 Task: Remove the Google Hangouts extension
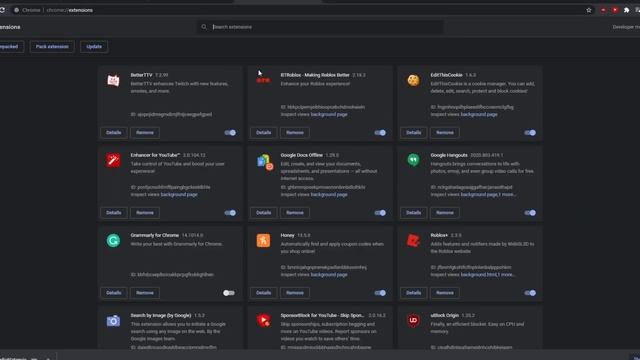point(445,213)
